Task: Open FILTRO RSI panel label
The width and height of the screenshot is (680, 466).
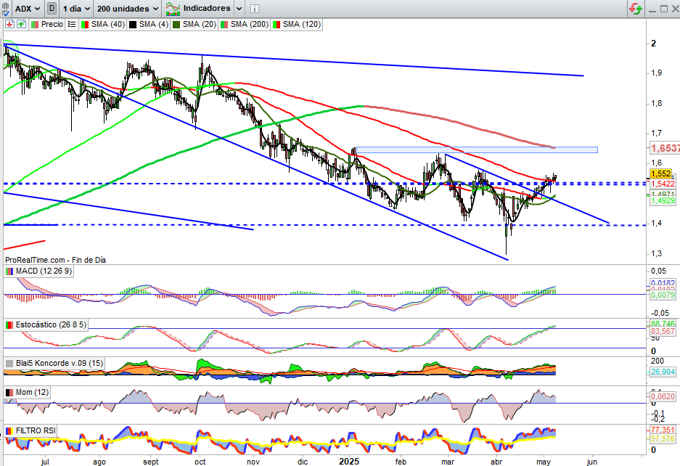Action: (x=35, y=430)
